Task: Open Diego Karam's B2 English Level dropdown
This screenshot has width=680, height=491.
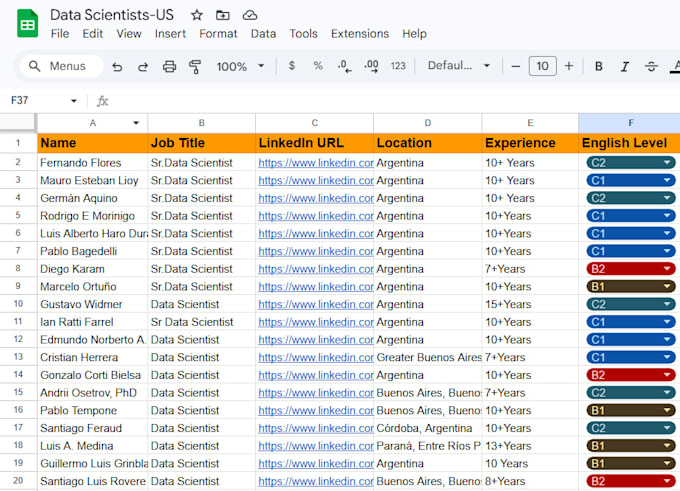Action: pos(631,269)
